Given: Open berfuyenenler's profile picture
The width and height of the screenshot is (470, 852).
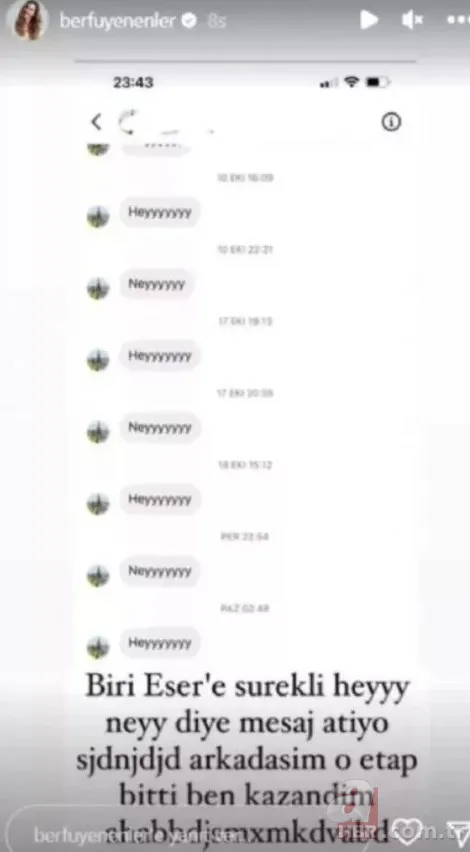Looking at the screenshot, I should [27, 21].
